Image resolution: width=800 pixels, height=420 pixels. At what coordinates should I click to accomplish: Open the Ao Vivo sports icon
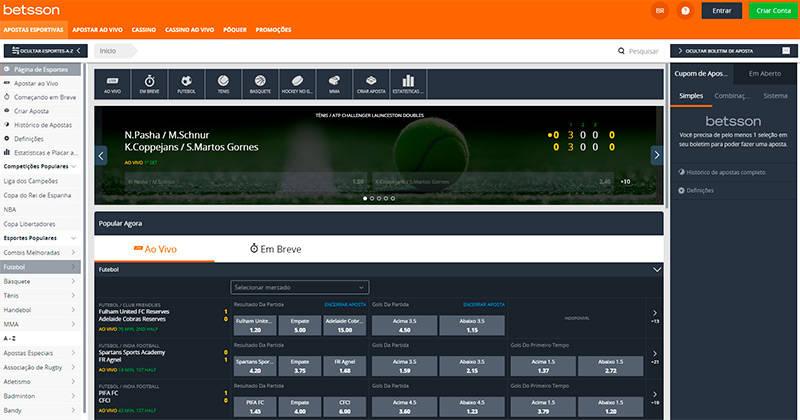click(112, 84)
